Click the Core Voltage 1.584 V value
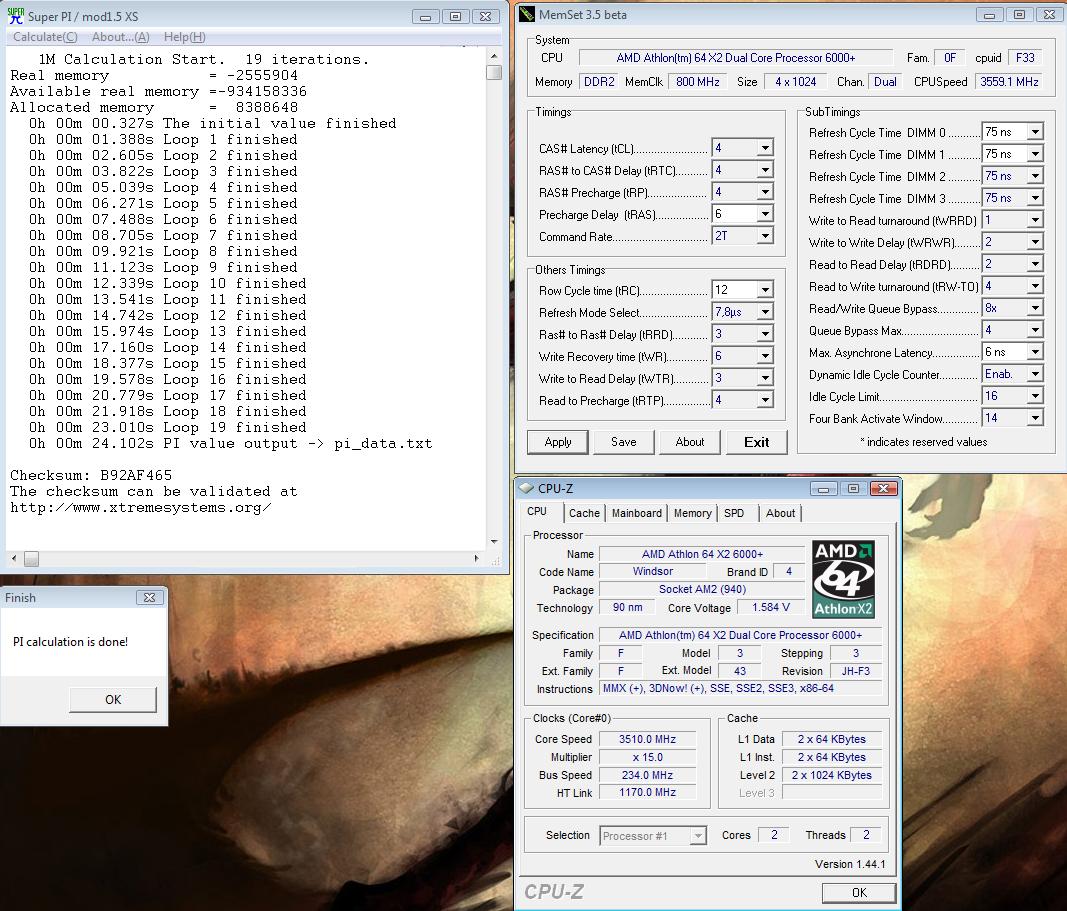 click(x=770, y=608)
